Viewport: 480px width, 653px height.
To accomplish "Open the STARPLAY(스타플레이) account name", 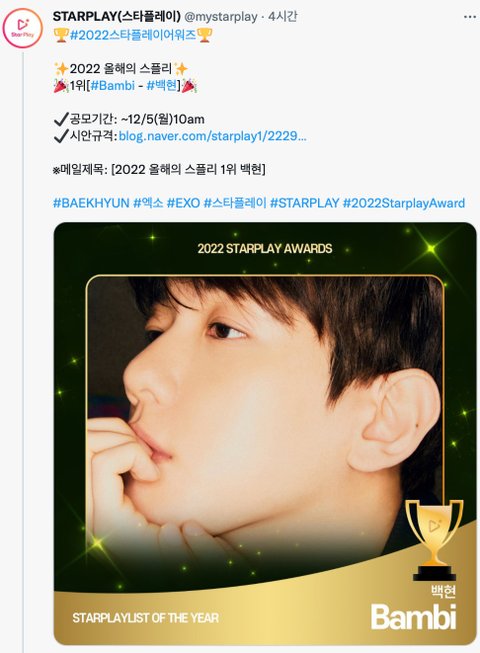I will click(117, 17).
